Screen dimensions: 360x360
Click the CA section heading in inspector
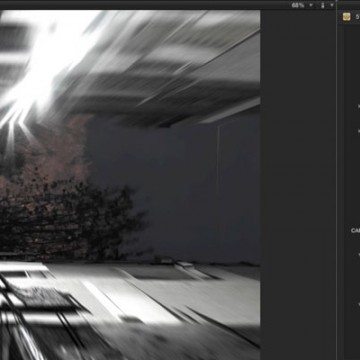pos(355,230)
